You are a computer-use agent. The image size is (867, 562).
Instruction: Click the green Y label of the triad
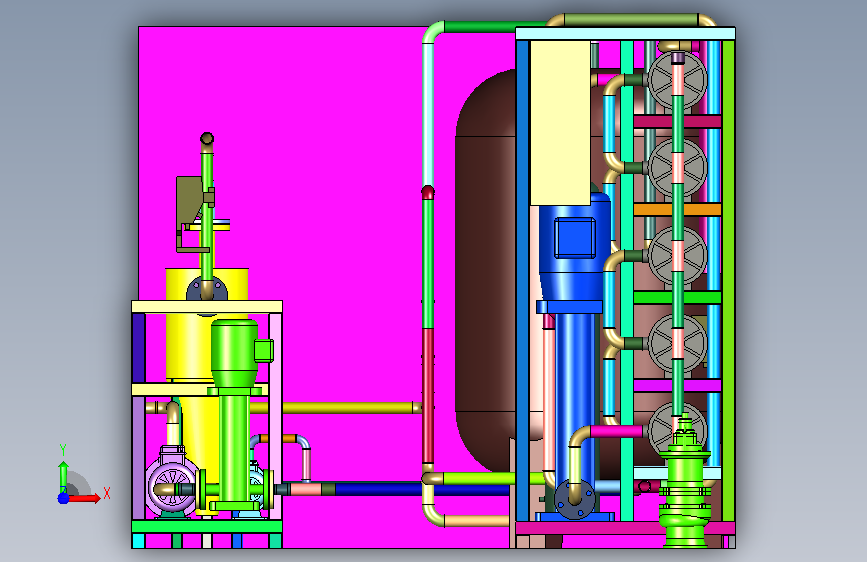pyautogui.click(x=63, y=450)
